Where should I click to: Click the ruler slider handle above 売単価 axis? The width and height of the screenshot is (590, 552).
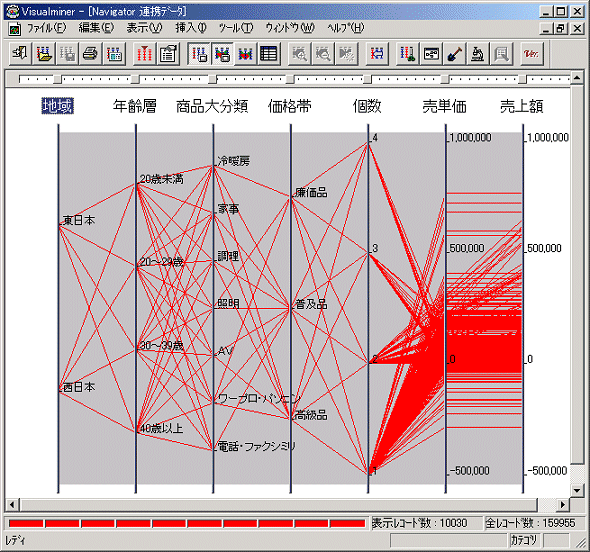click(445, 79)
